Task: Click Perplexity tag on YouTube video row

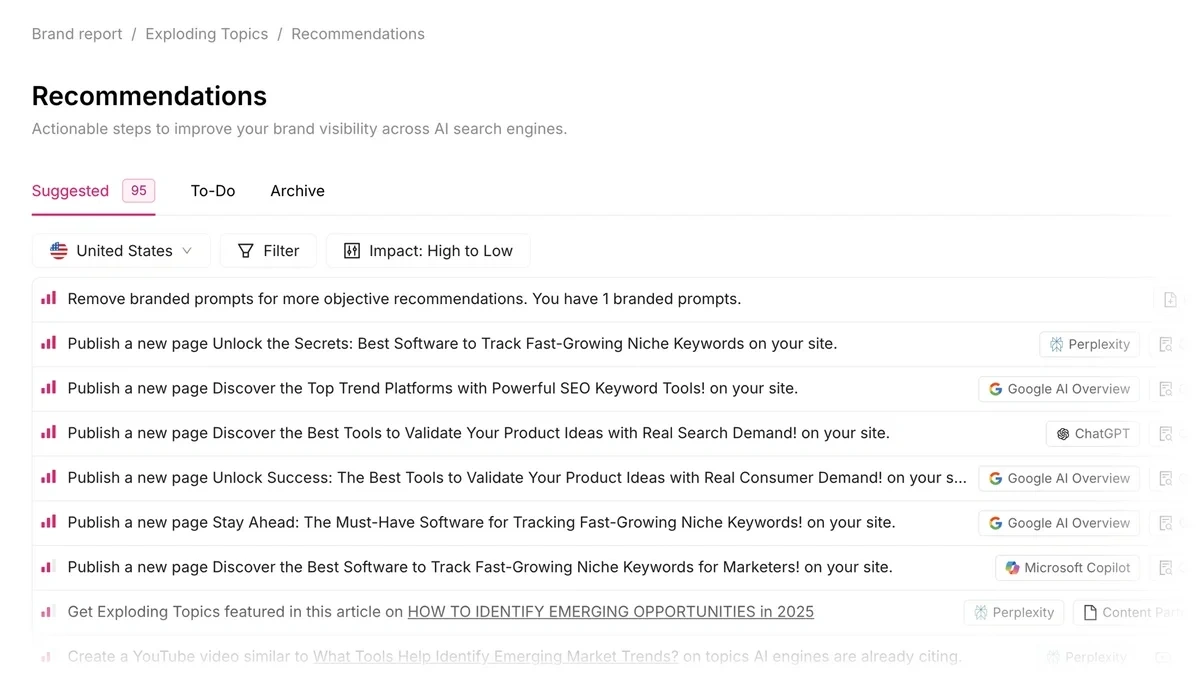Action: (x=1087, y=657)
